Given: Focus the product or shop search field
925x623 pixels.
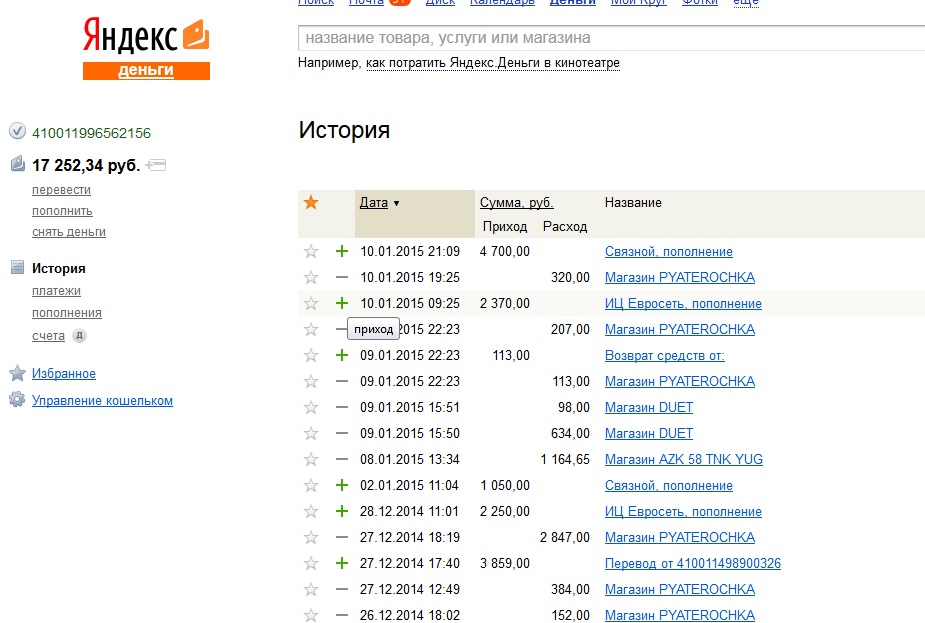Looking at the screenshot, I should pyautogui.click(x=611, y=38).
